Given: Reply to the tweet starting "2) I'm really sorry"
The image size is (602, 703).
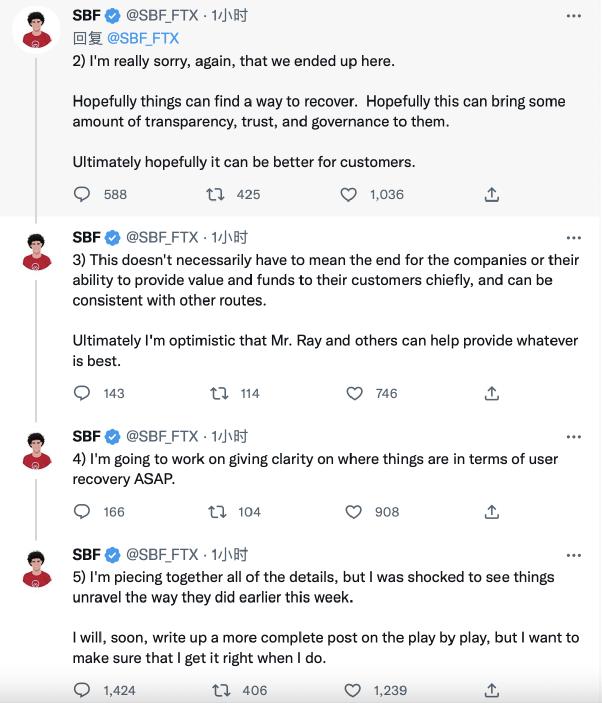Looking at the screenshot, I should pyautogui.click(x=83, y=194).
